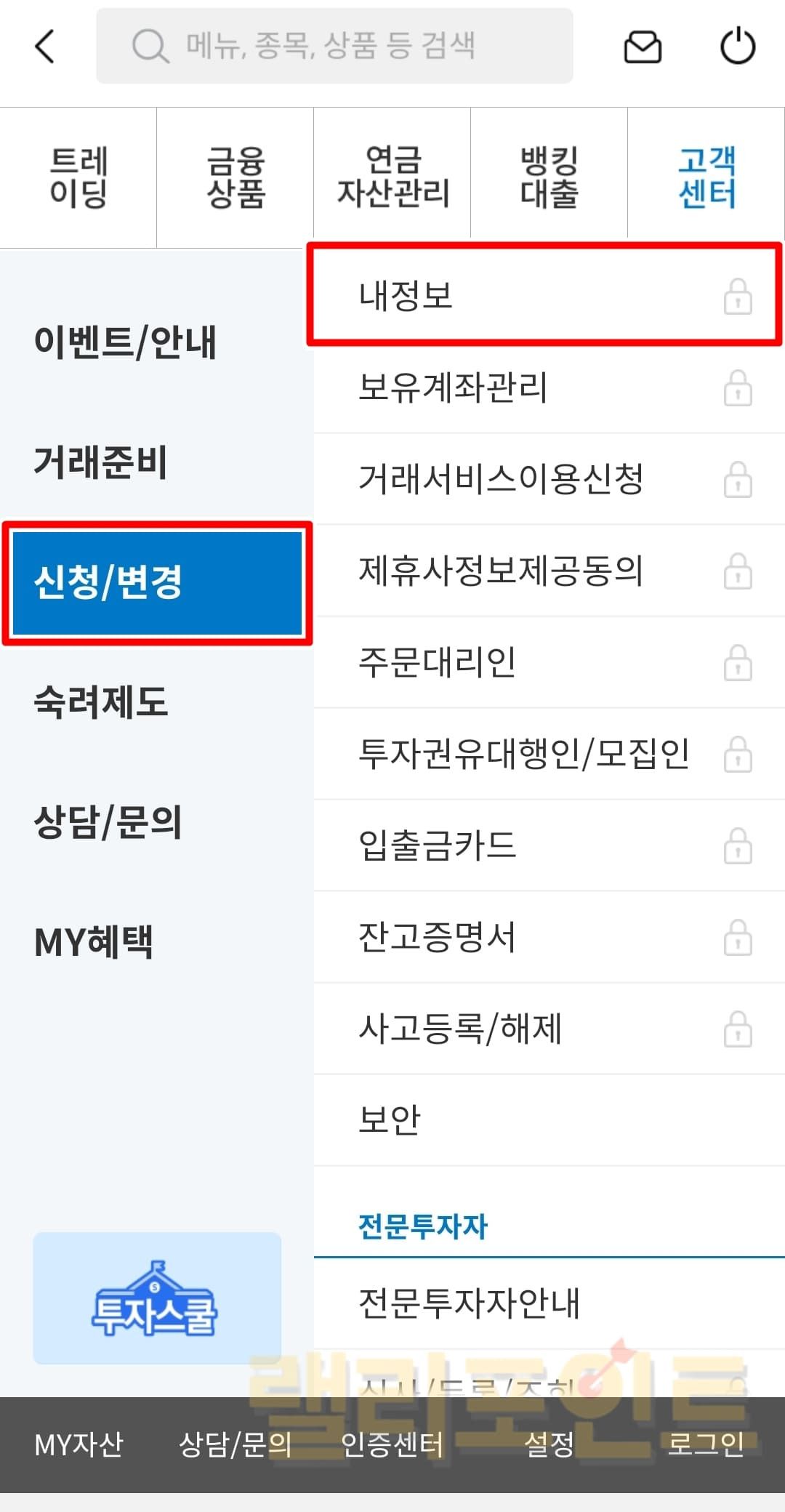Select 이벤트/안내 in the side menu
Screen dimensions: 785x1512
(126, 342)
